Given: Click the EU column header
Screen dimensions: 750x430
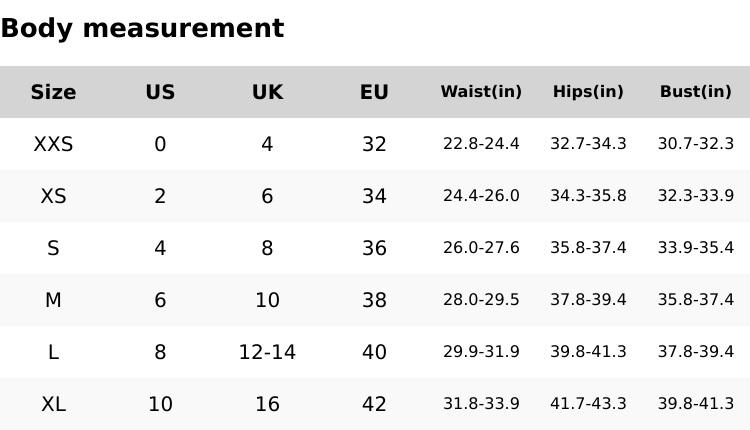Looking at the screenshot, I should 374,92.
